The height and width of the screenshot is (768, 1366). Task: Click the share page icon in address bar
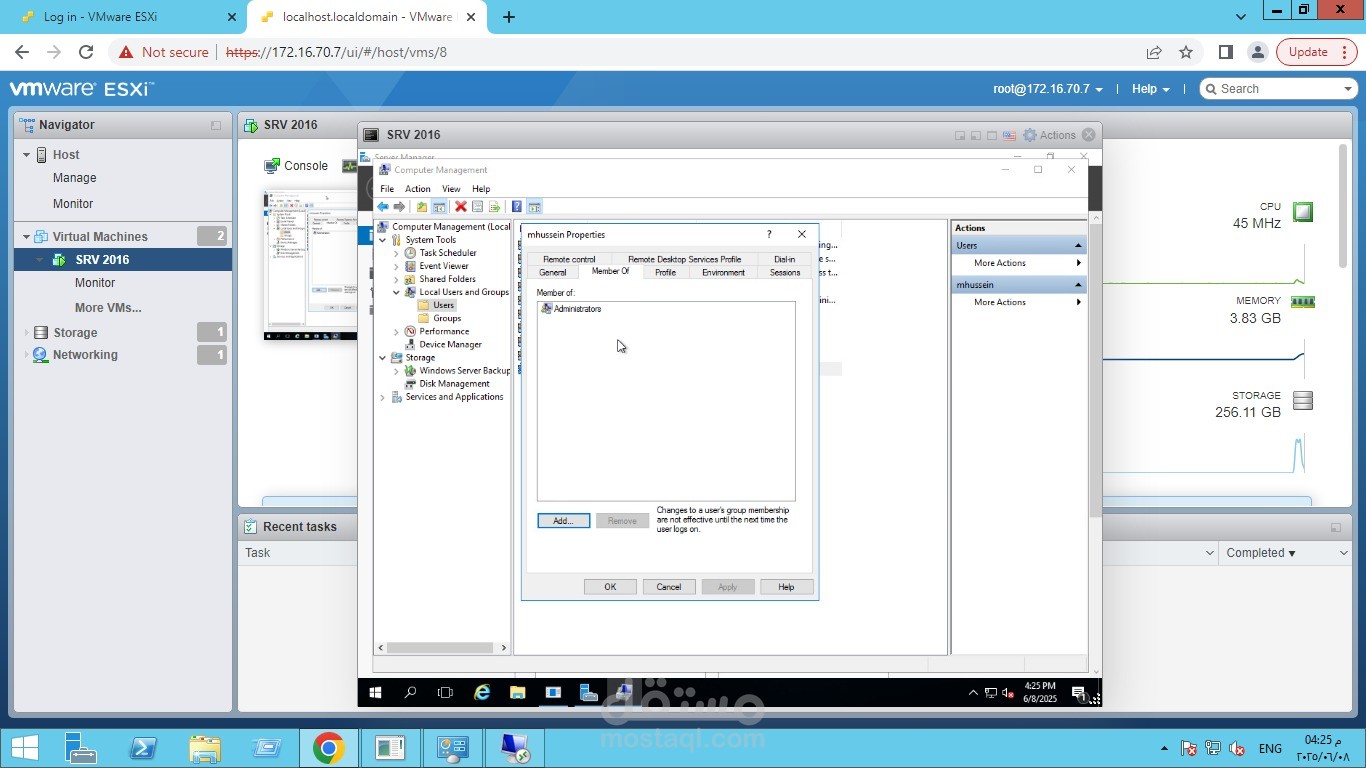tap(1154, 52)
